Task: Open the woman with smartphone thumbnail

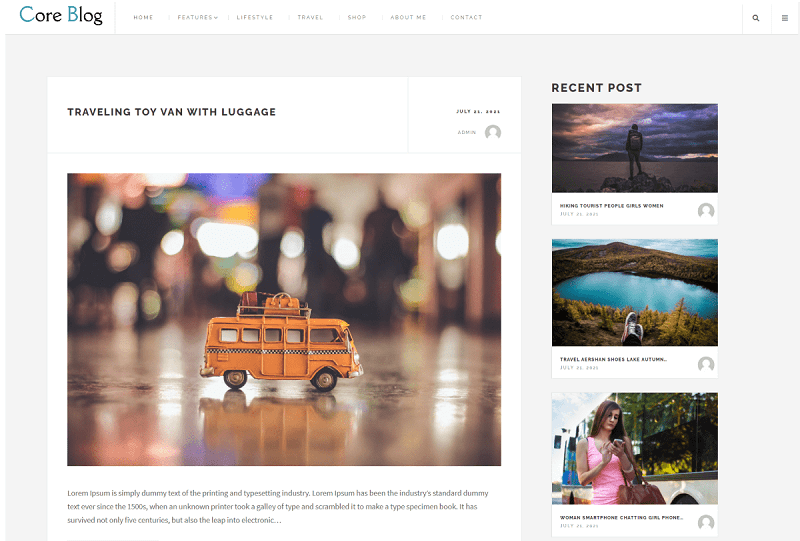Action: click(x=635, y=448)
